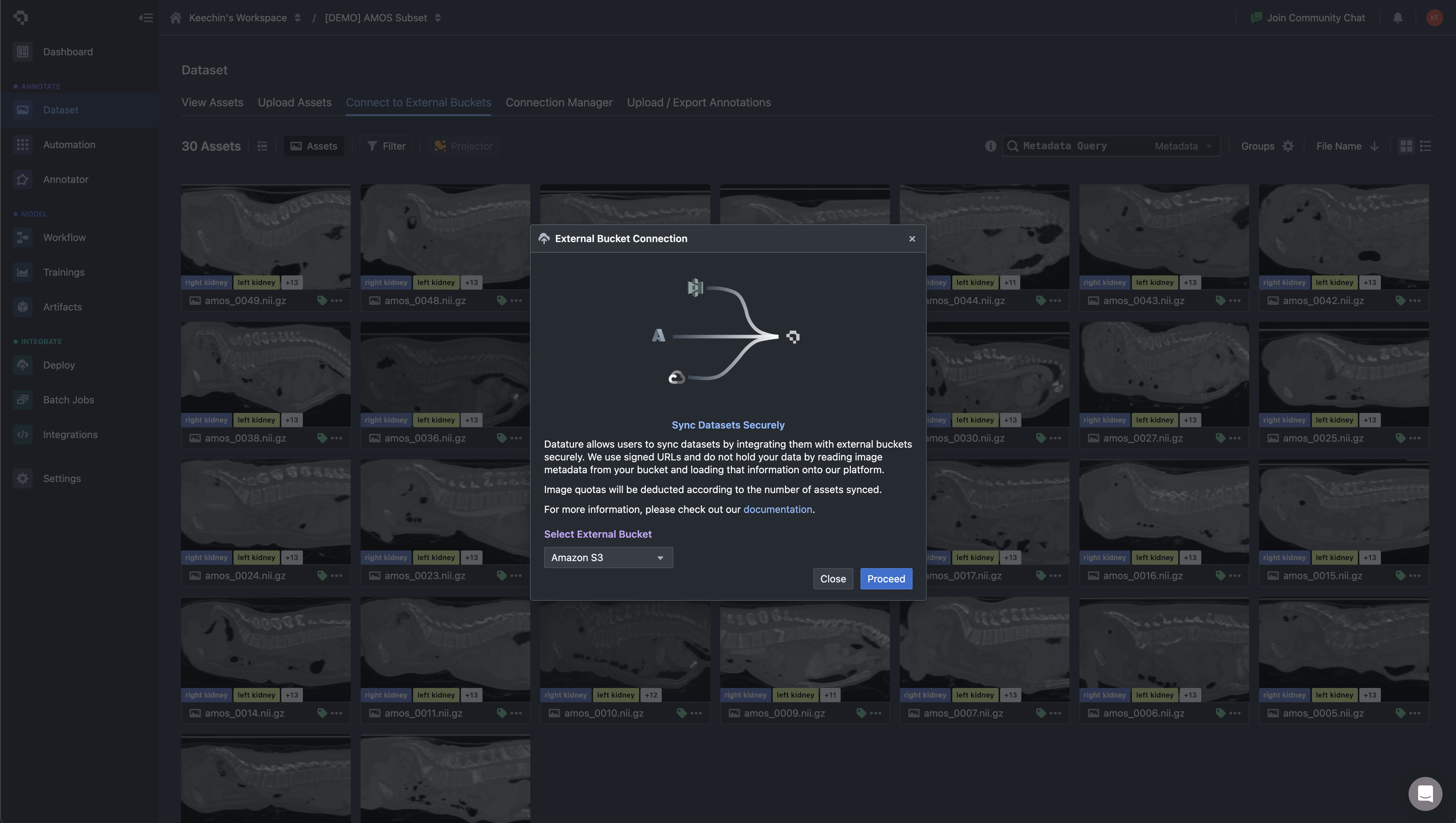This screenshot has height=823, width=1456.
Task: Click tag icon on amos_0049.nii.gz
Action: (x=322, y=300)
